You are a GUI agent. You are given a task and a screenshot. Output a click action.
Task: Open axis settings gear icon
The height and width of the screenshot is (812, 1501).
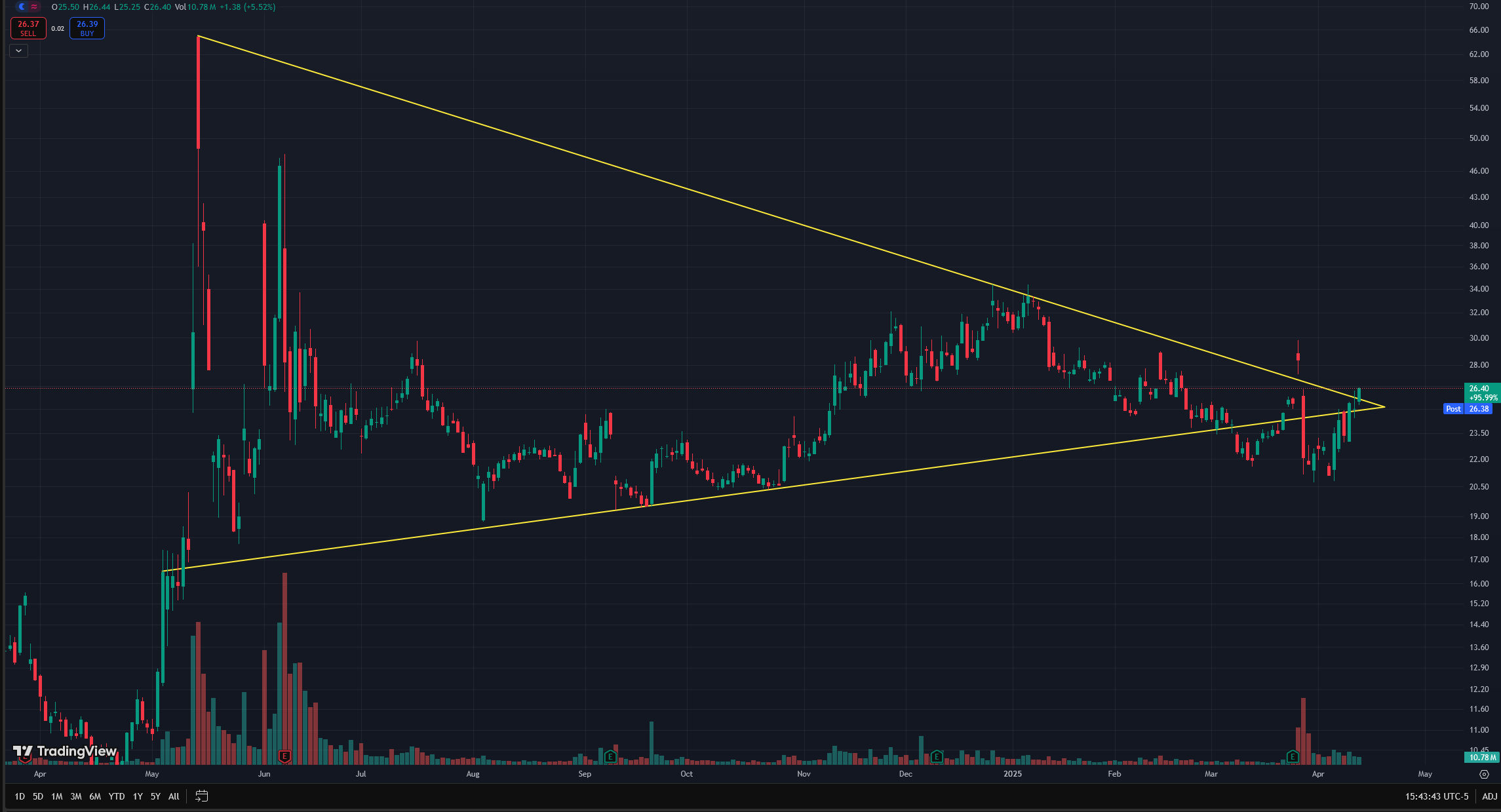click(1484, 774)
